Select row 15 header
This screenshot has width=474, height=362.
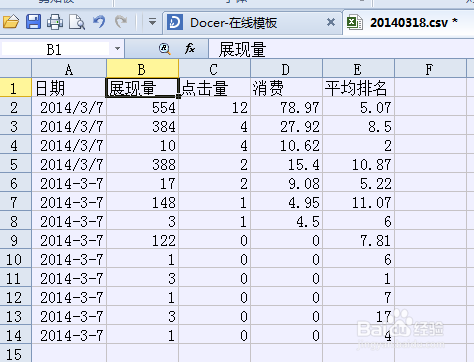click(15, 353)
